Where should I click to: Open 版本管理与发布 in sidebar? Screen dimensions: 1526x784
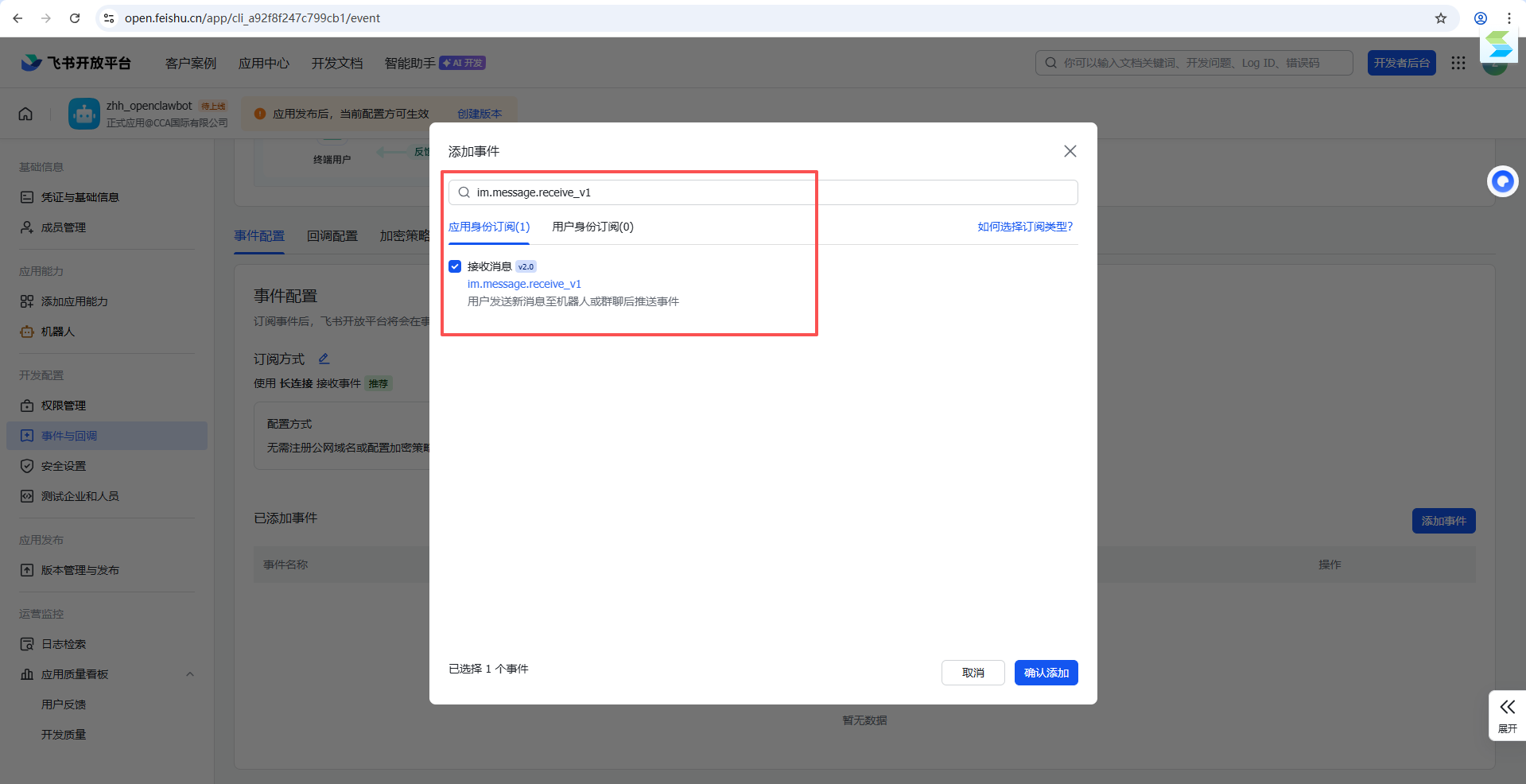[x=80, y=570]
